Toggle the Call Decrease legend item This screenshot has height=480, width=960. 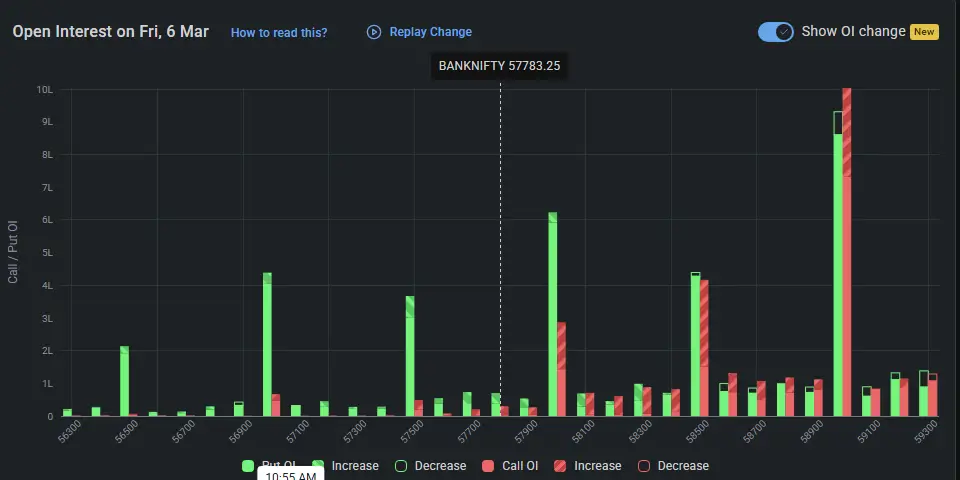(673, 466)
